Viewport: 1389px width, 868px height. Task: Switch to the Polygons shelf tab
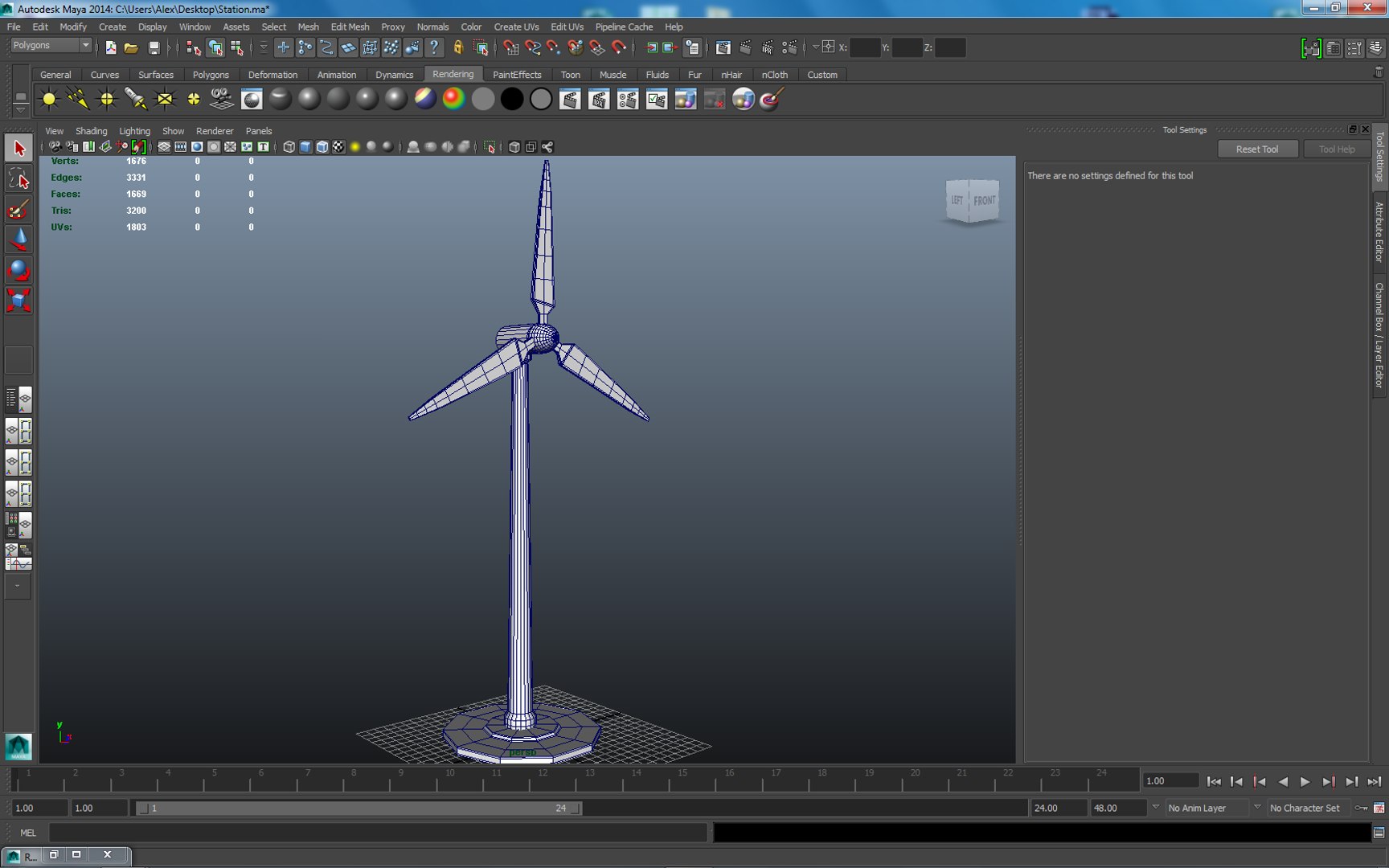[211, 75]
